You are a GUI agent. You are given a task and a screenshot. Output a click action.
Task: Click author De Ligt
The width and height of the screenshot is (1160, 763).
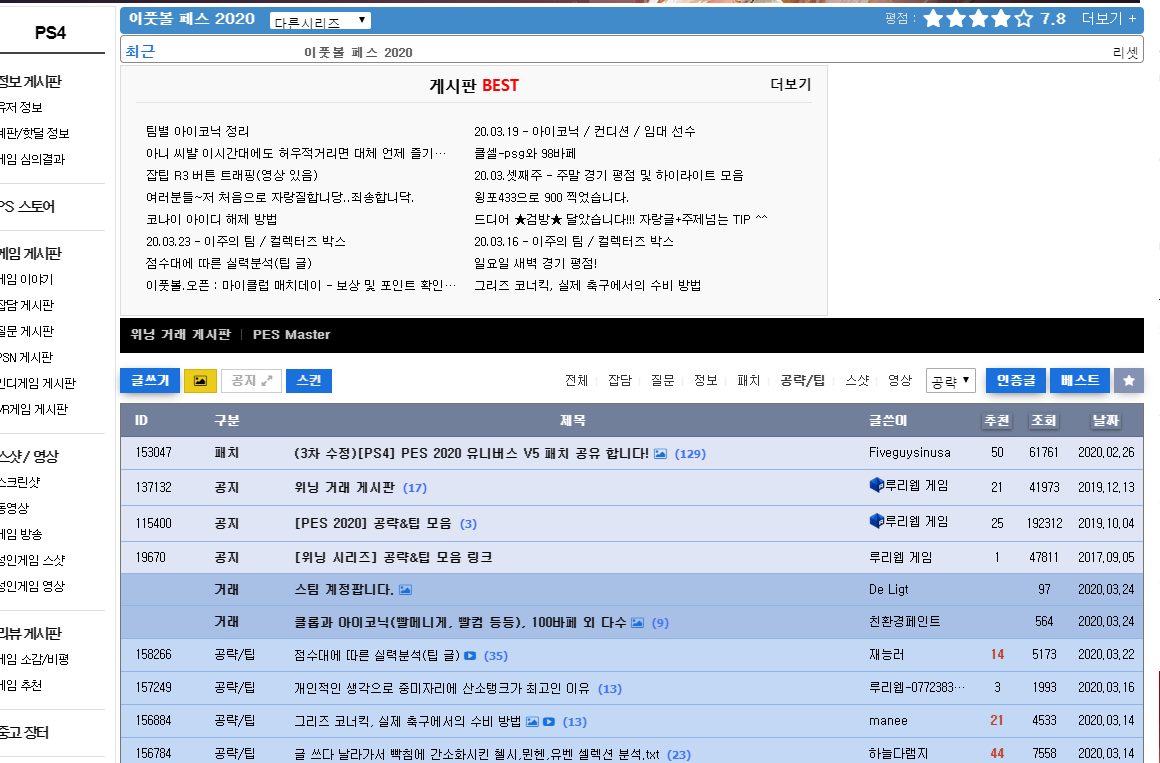point(888,590)
